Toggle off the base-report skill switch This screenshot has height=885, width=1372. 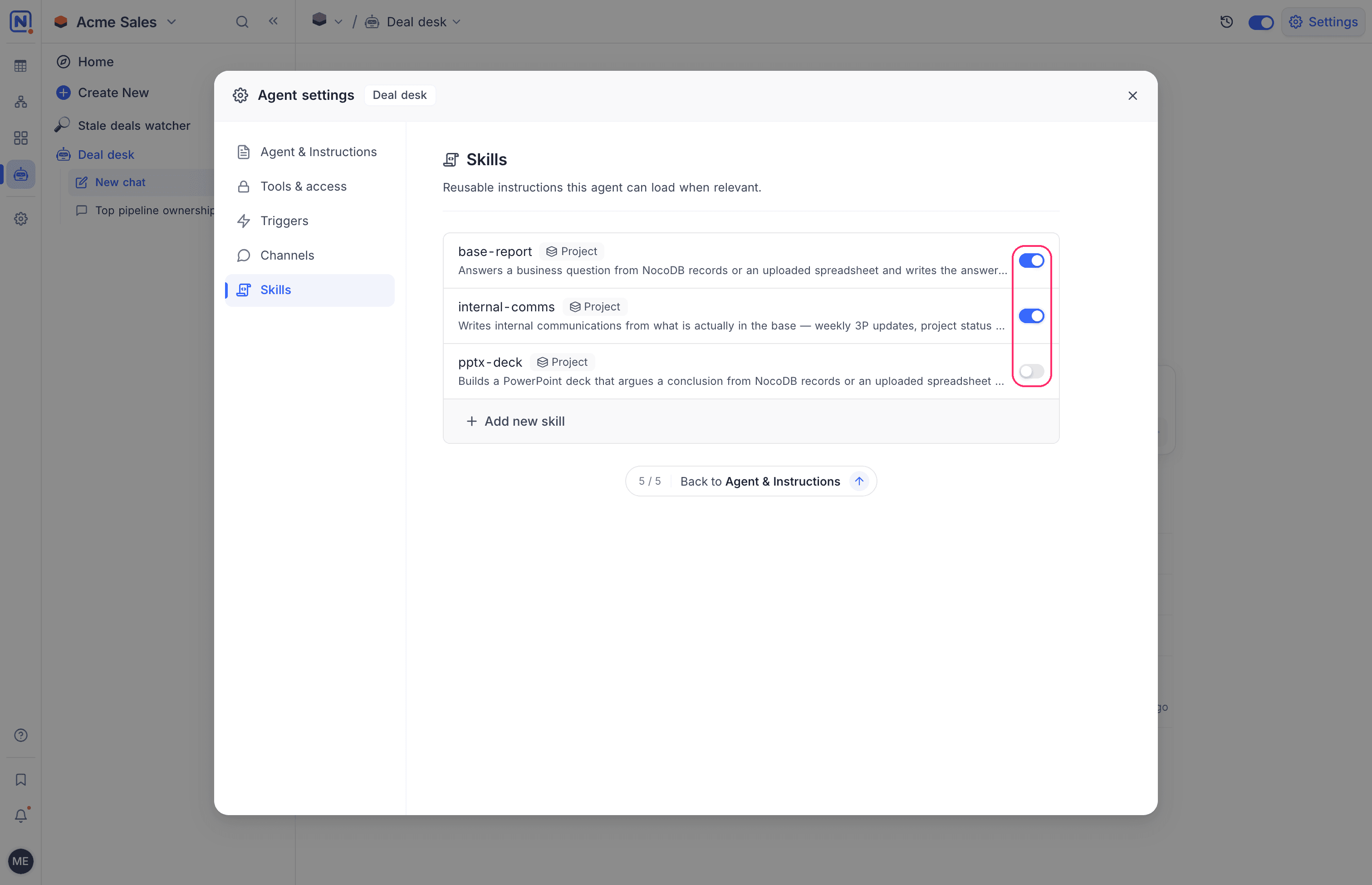coord(1031,261)
